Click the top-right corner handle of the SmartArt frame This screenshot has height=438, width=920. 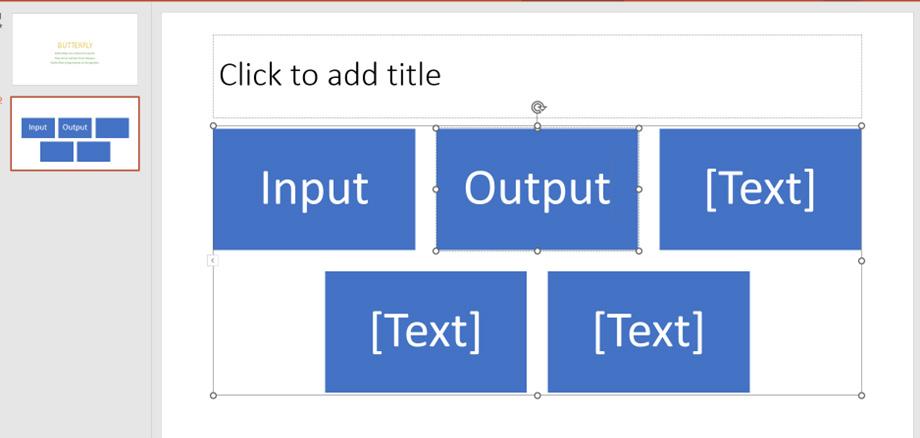[861, 125]
